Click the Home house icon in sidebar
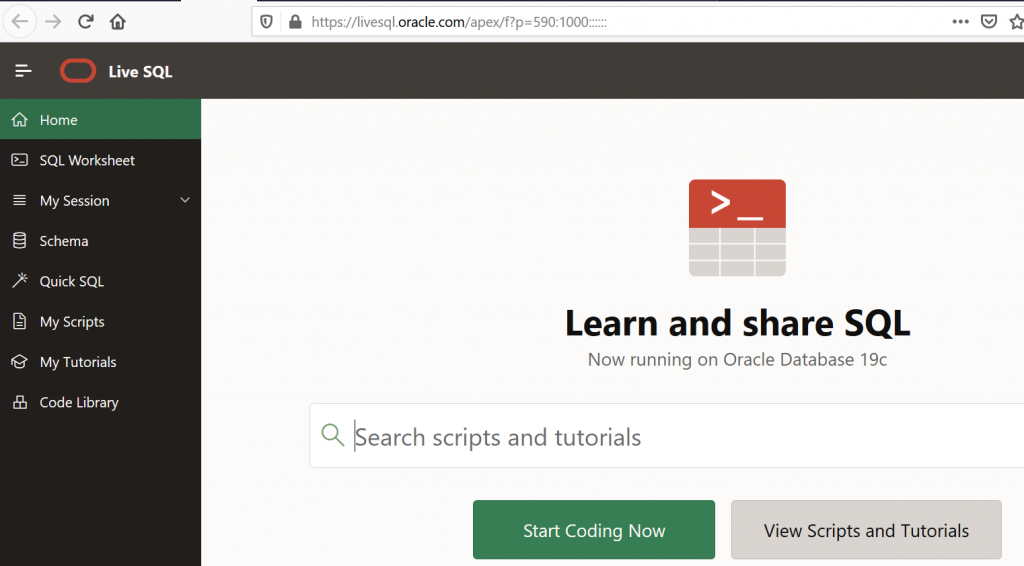The image size is (1024, 566). 20,119
